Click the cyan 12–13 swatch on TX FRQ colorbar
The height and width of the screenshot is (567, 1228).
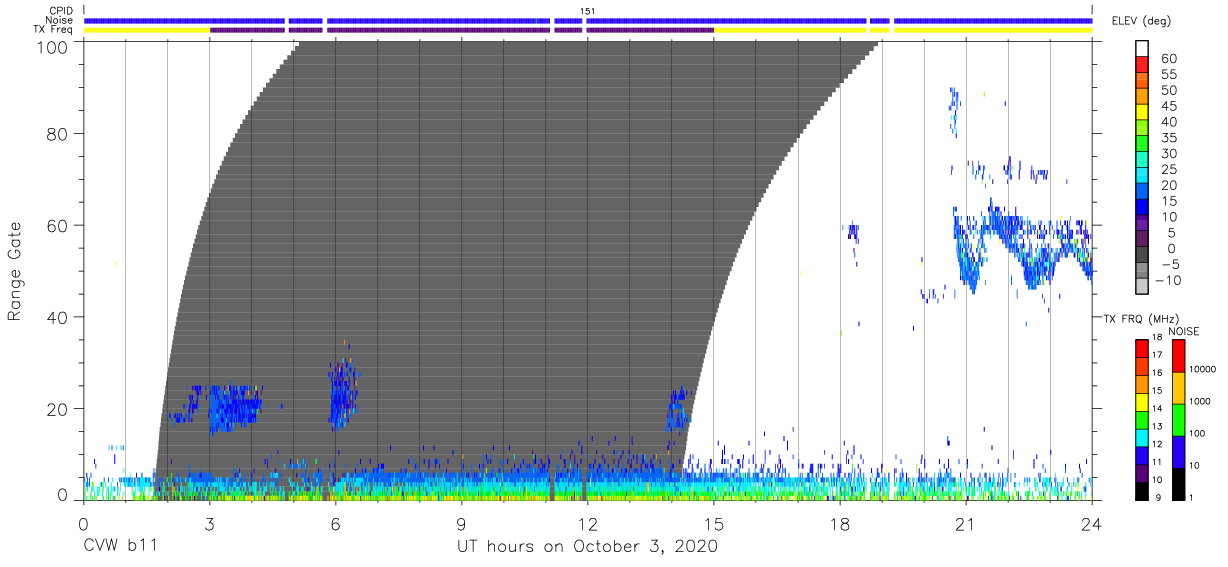click(x=1142, y=437)
